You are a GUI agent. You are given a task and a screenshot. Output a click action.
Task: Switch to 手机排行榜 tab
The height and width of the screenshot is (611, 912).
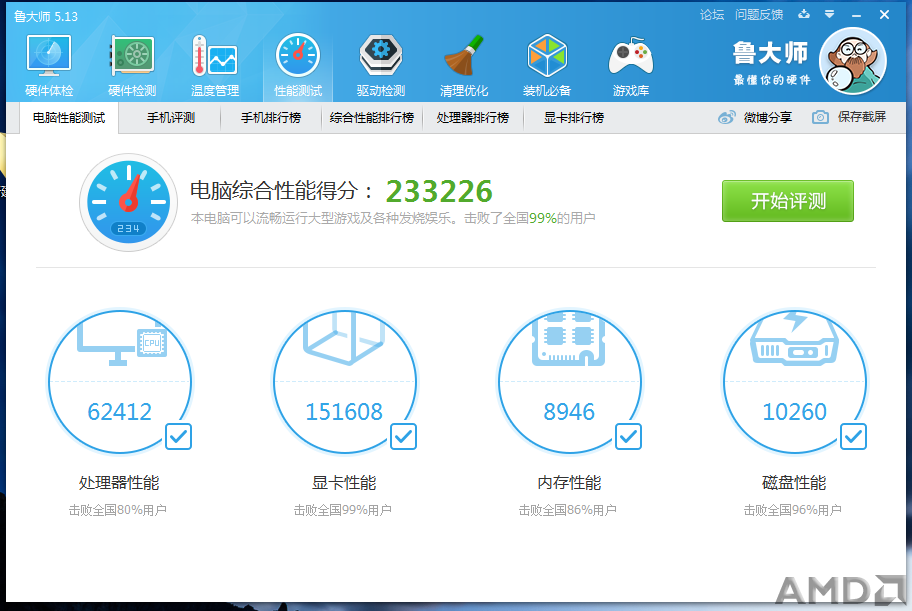[271, 118]
